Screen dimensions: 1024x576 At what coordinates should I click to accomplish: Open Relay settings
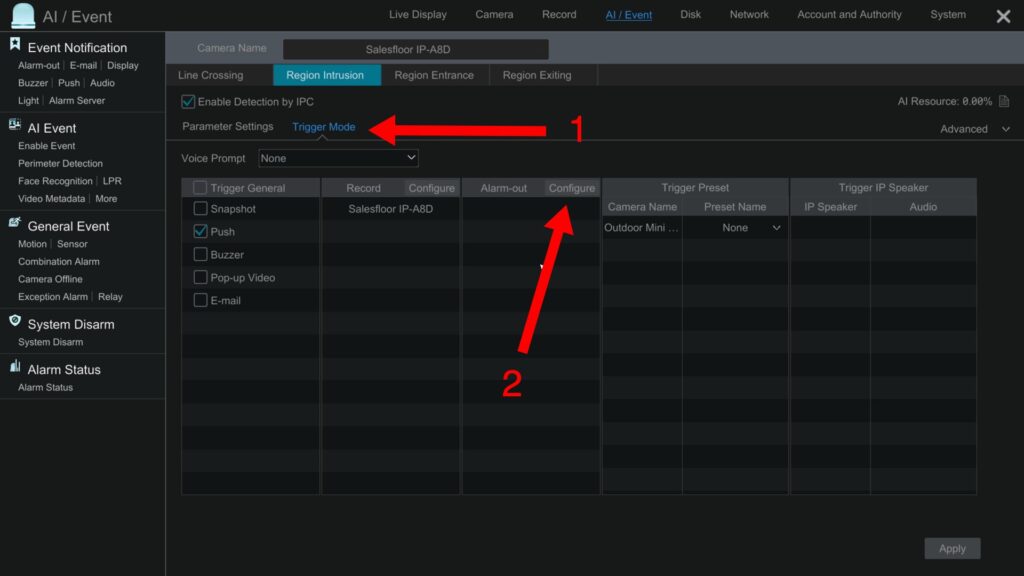(110, 296)
